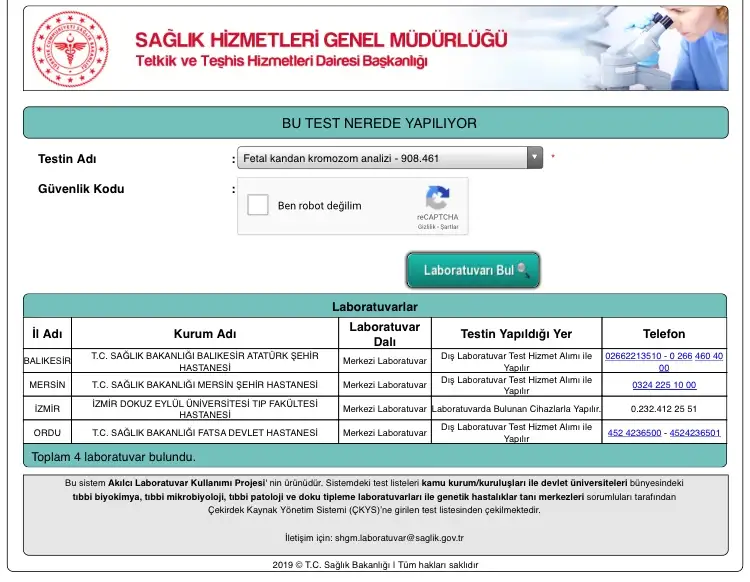The image size is (750, 582).
Task: Click the "Kurum Adı" column header
Action: point(204,333)
